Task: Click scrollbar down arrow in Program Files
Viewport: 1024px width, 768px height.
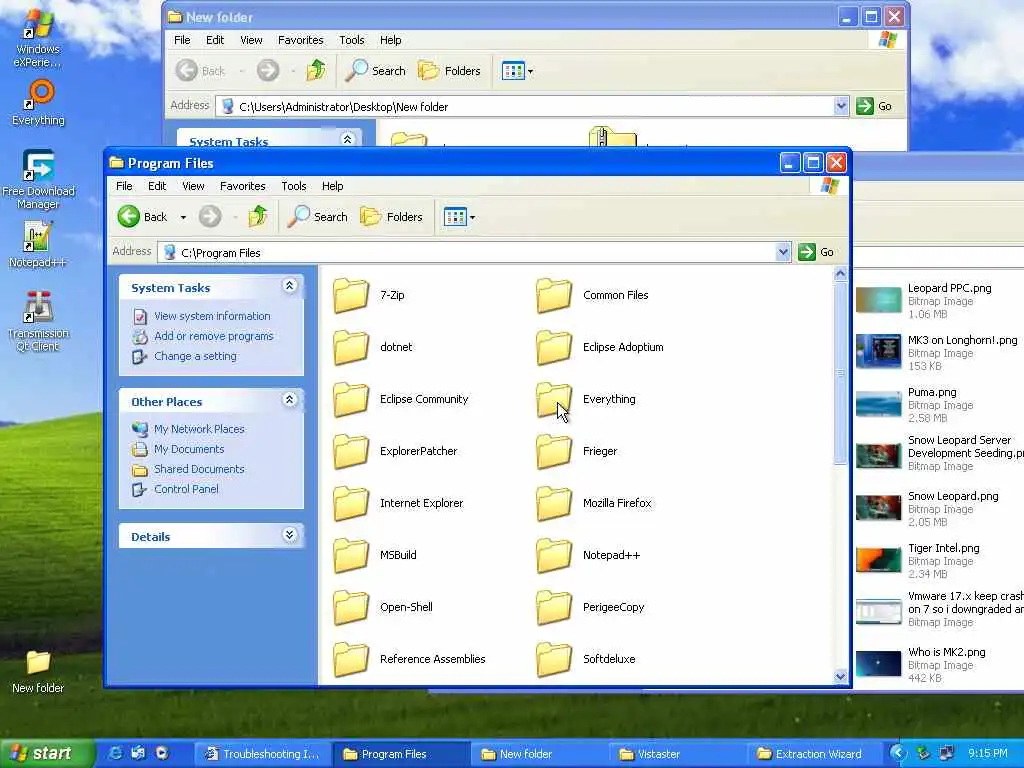Action: [840, 677]
